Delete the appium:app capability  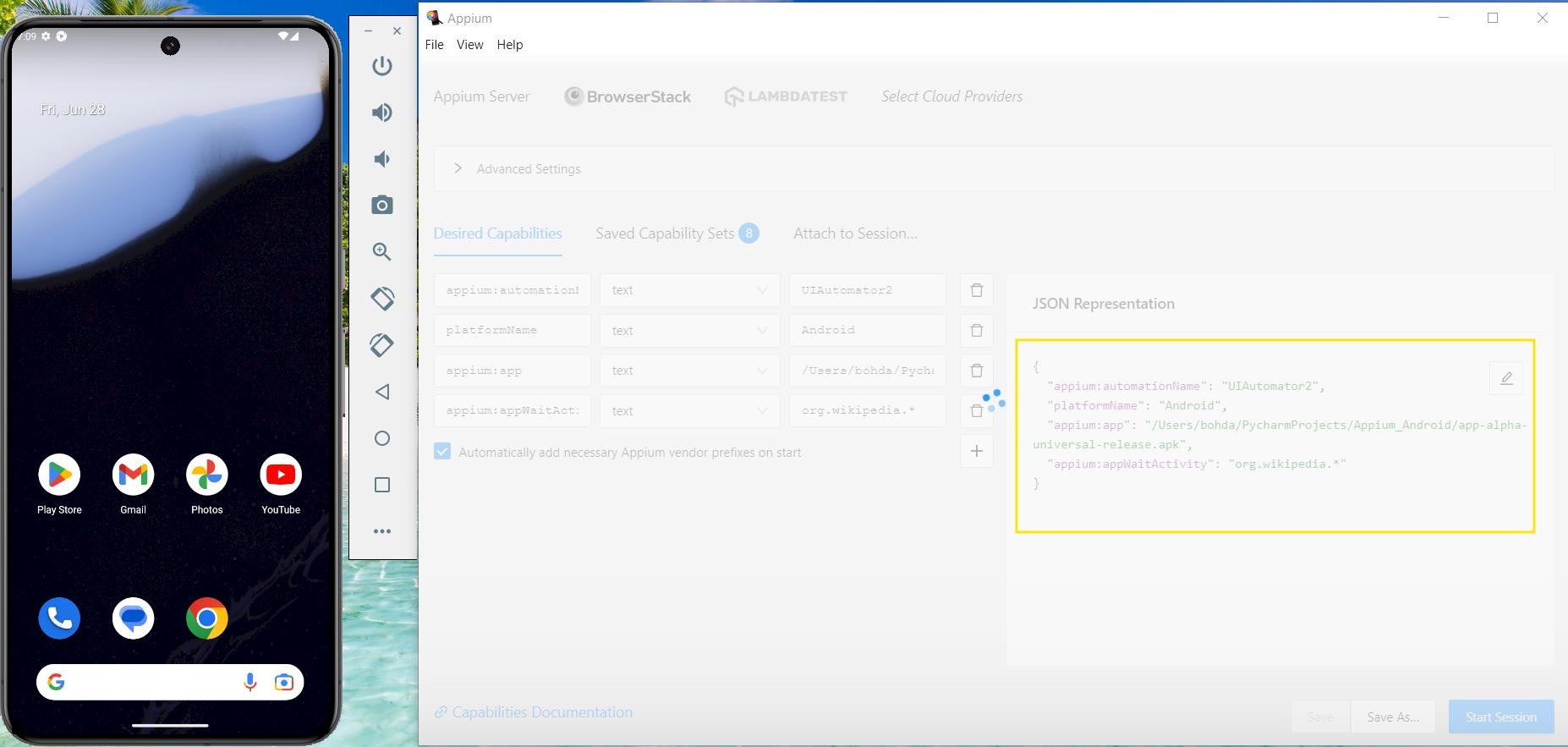click(977, 371)
